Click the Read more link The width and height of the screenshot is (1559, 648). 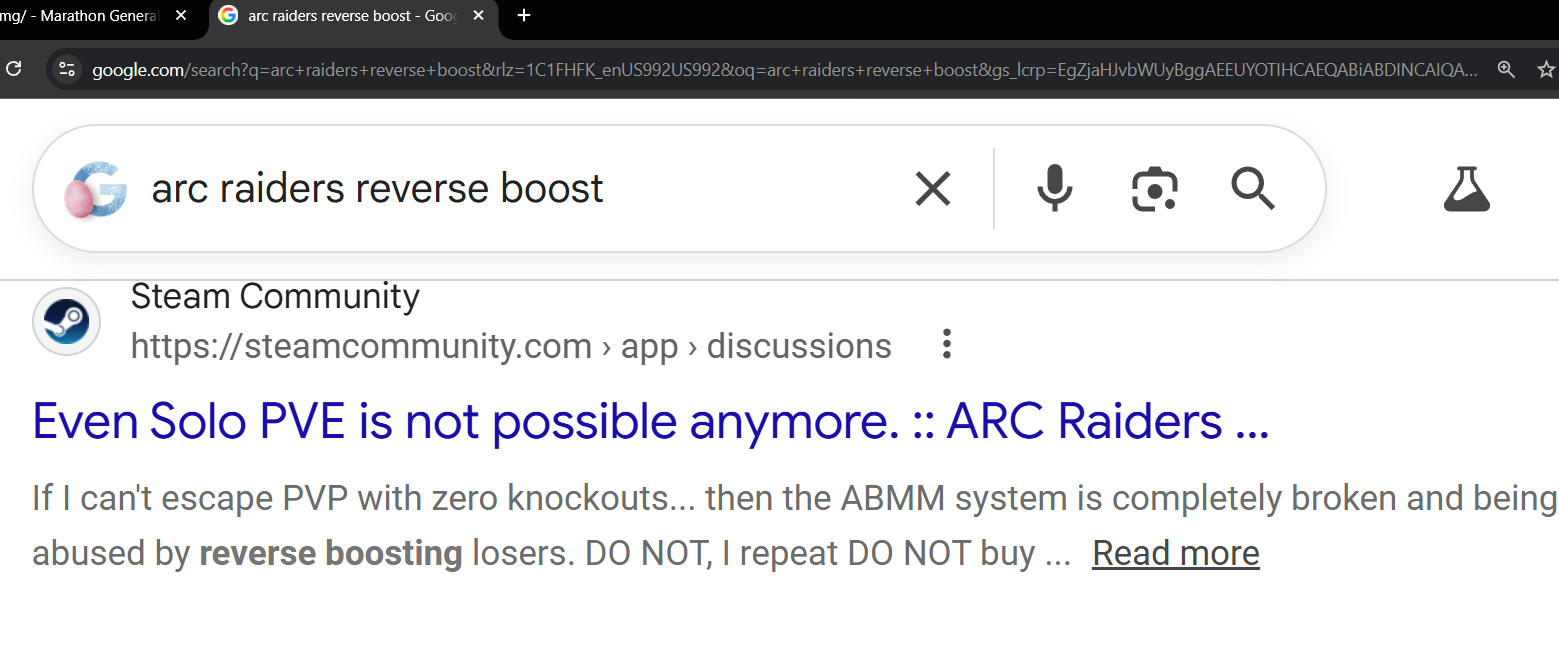tap(1175, 553)
